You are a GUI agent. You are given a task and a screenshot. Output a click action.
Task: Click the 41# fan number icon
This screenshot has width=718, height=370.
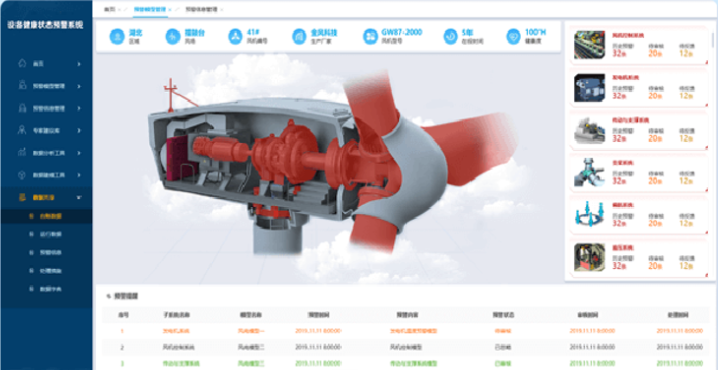coord(235,36)
